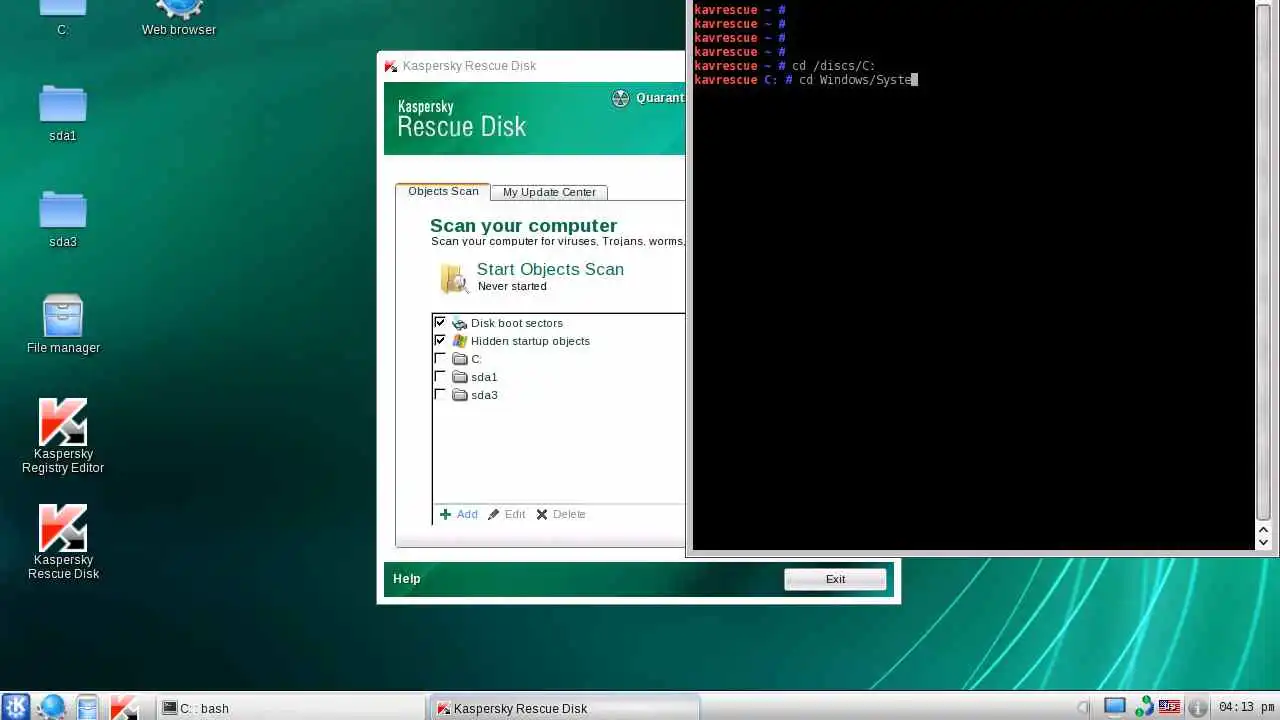This screenshot has height=720, width=1280.
Task: Check the sda1 scan checkbox
Action: [x=440, y=377]
